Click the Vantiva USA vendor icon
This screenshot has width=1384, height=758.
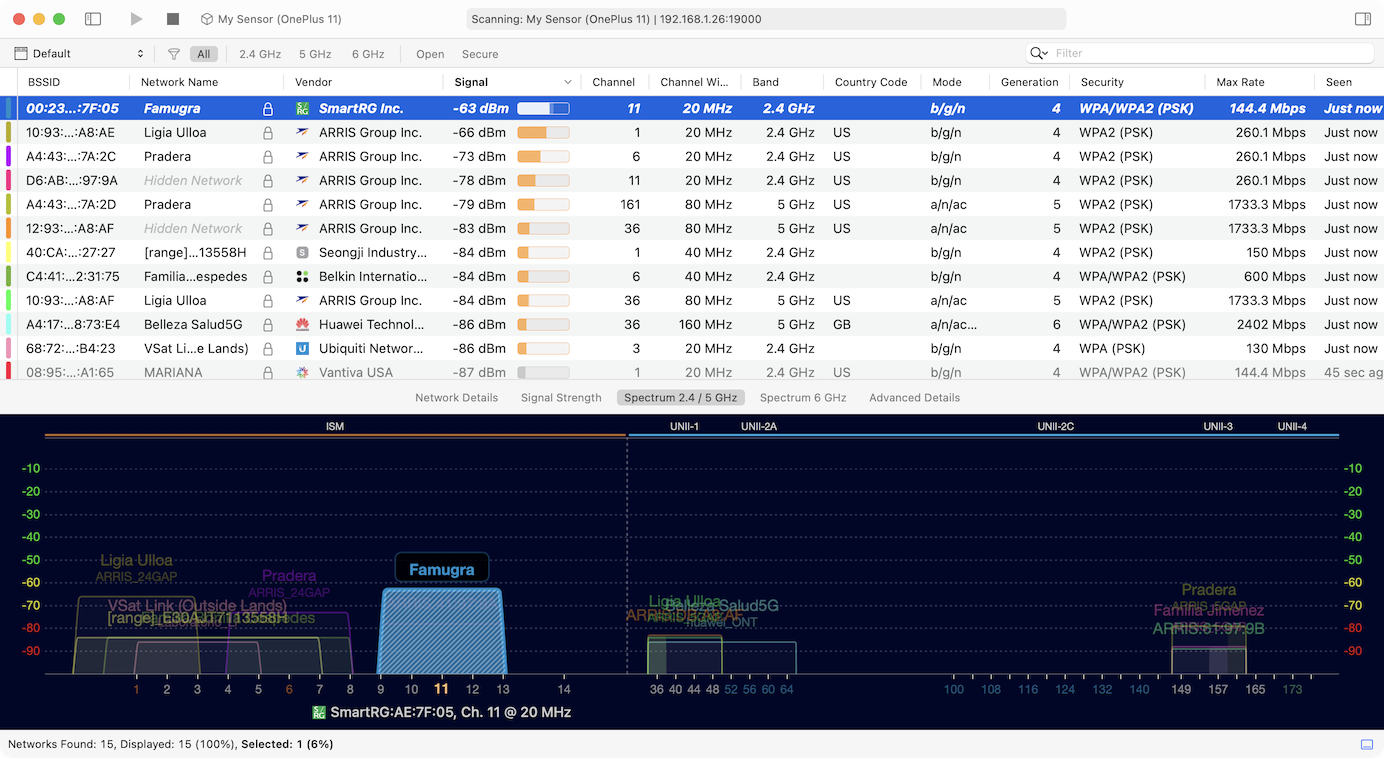(303, 372)
